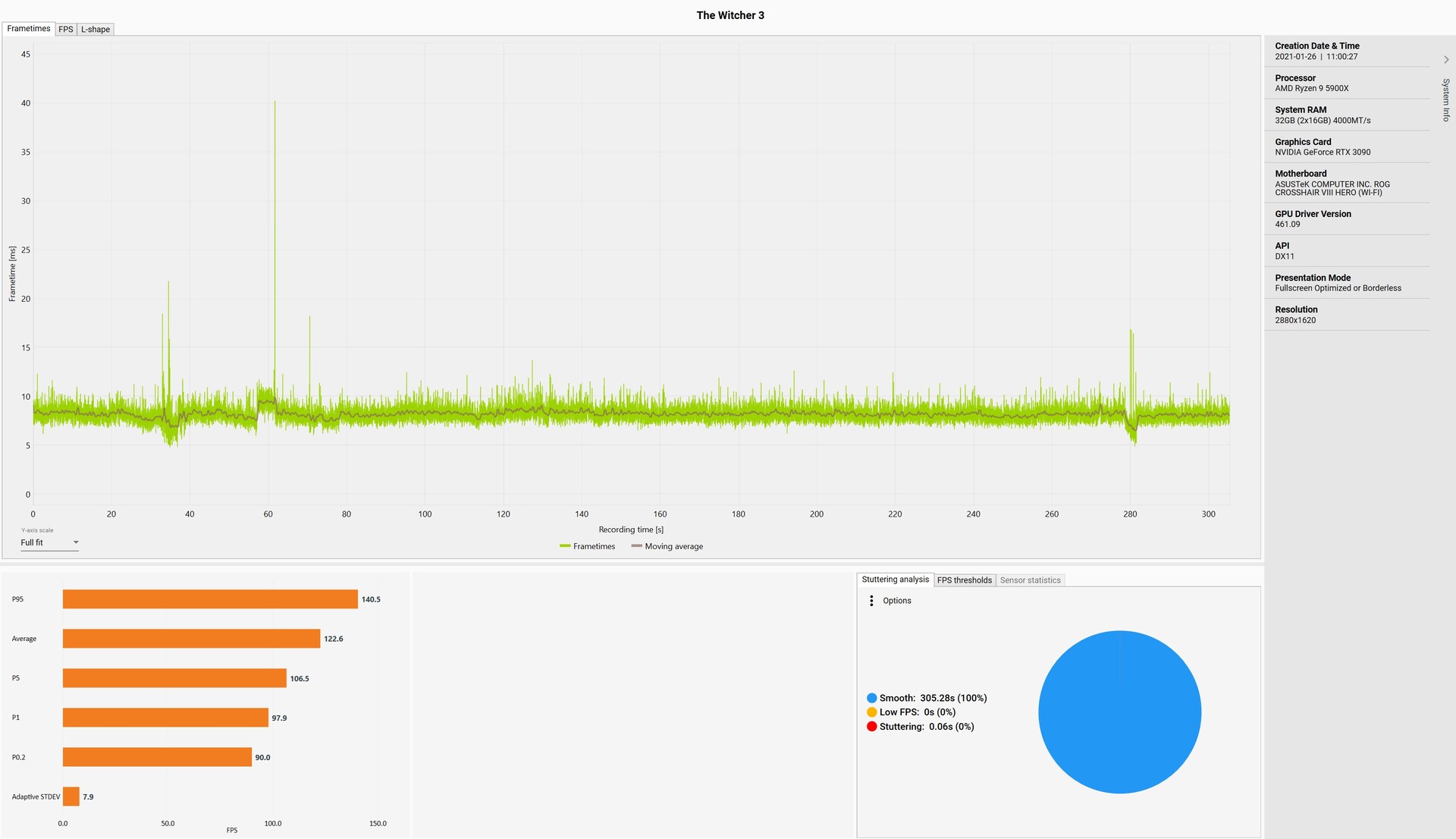Toggle the Frametimes series in chart legend
1456x839 pixels.
[x=587, y=546]
